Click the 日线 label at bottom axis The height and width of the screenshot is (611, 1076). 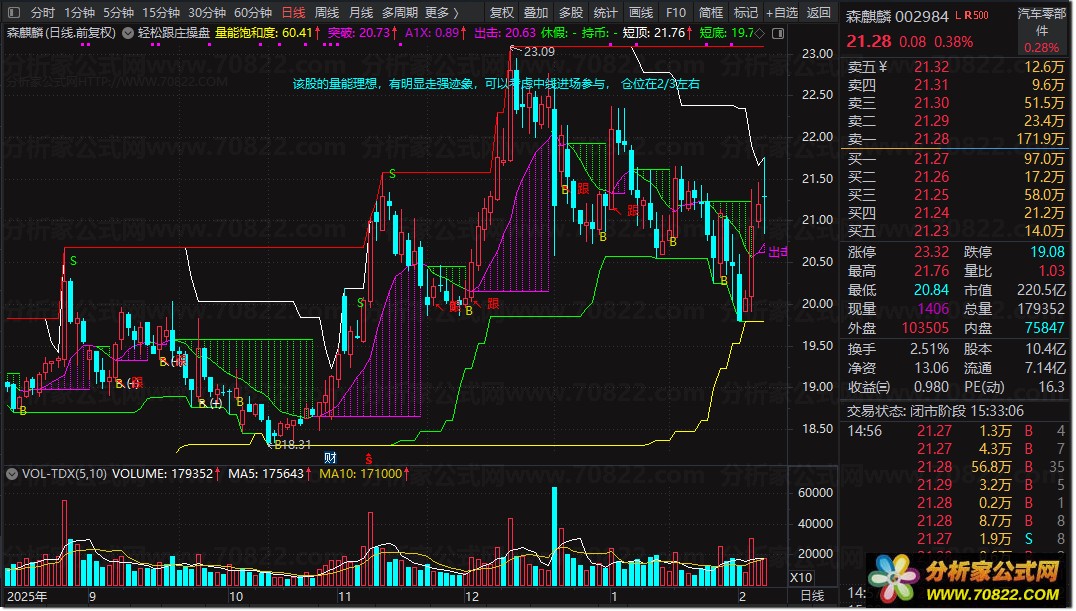(x=812, y=595)
